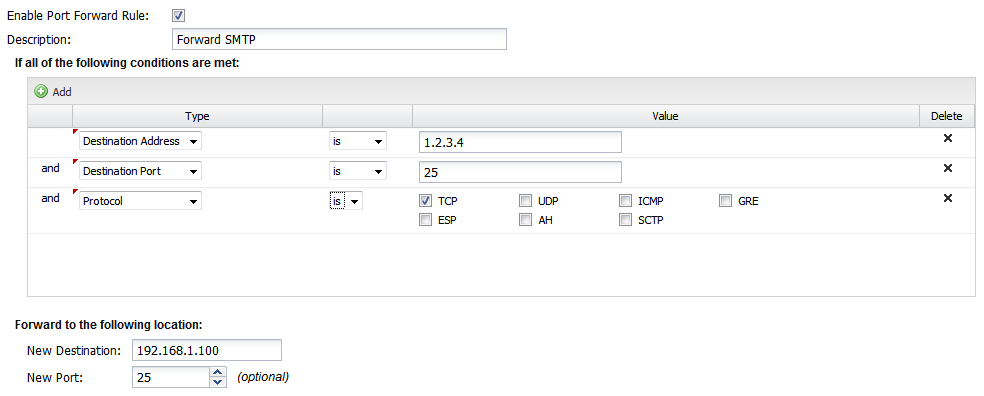The width and height of the screenshot is (984, 396).
Task: Open the 'is' operator dropdown for Protocol
Action: [346, 201]
